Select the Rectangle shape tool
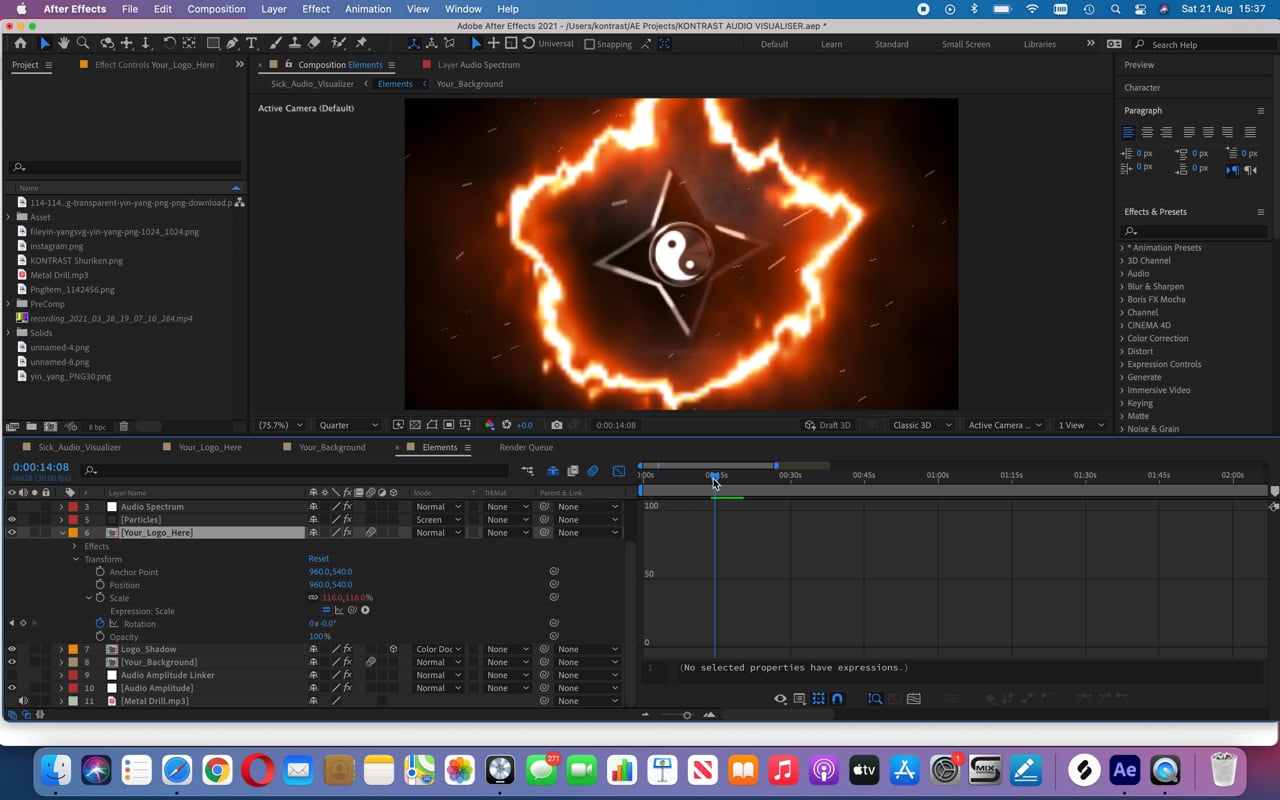This screenshot has width=1280, height=800. (213, 44)
